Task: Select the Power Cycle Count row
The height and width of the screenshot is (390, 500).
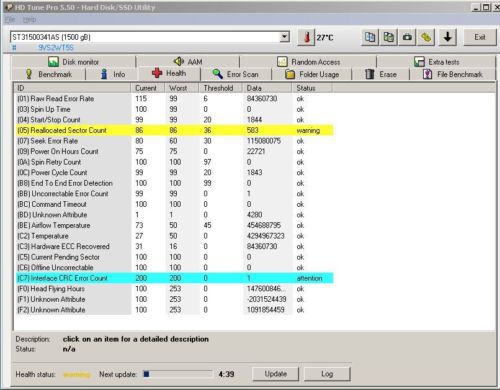Action: (175, 173)
